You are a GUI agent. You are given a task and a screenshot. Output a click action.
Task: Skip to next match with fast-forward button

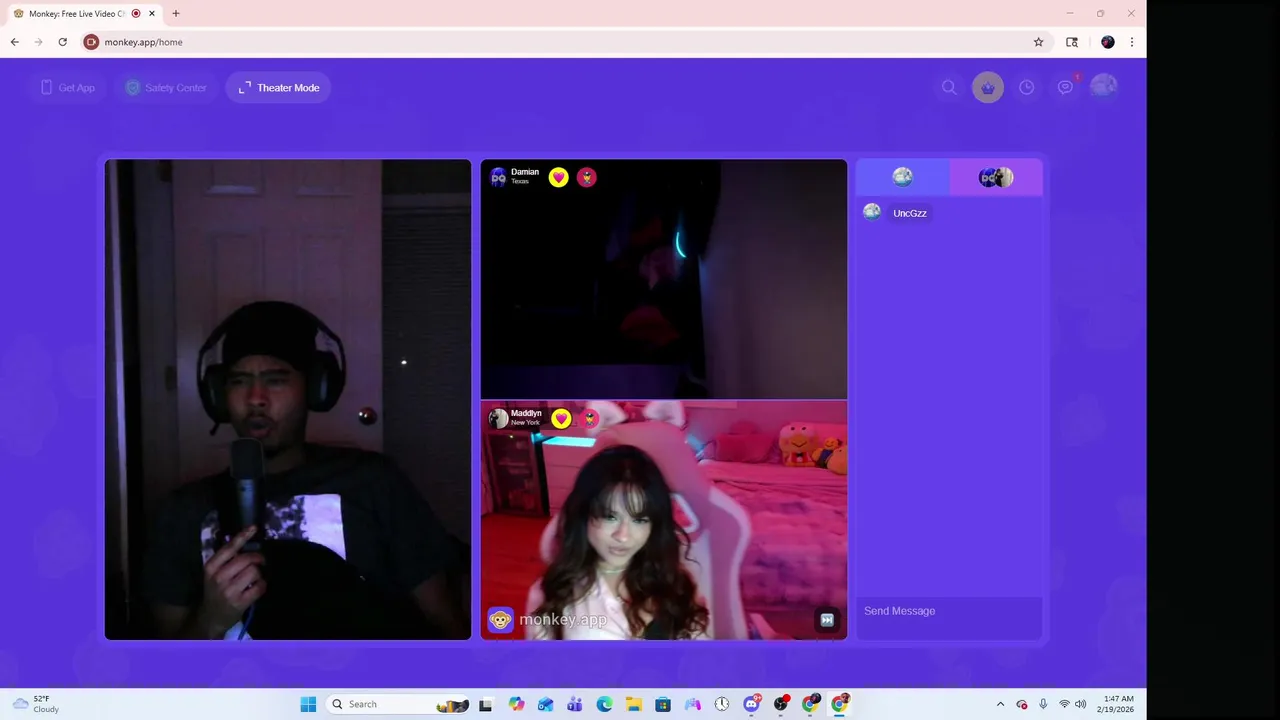tap(827, 620)
